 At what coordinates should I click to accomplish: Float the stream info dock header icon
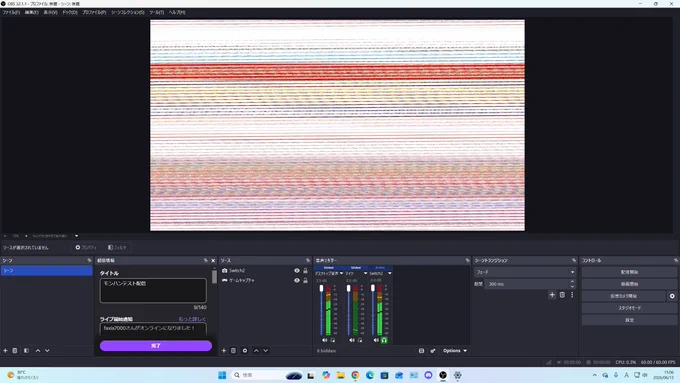206,260
